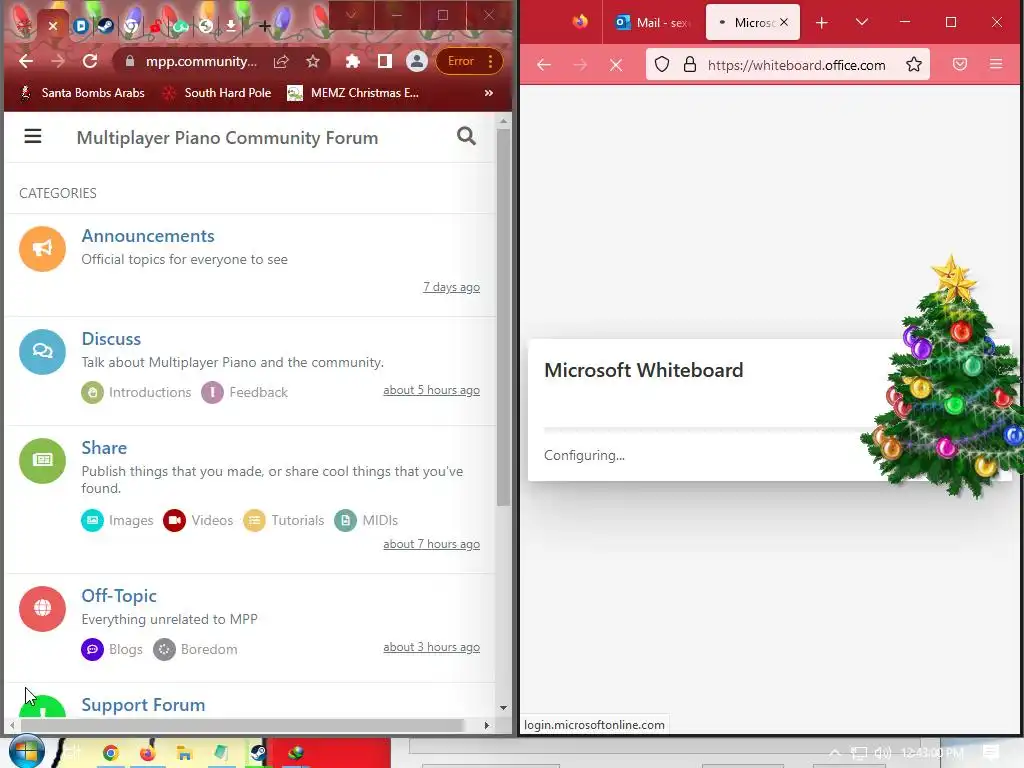This screenshot has height=768, width=1024.
Task: Reload the page in Chrome
Action: tap(90, 61)
